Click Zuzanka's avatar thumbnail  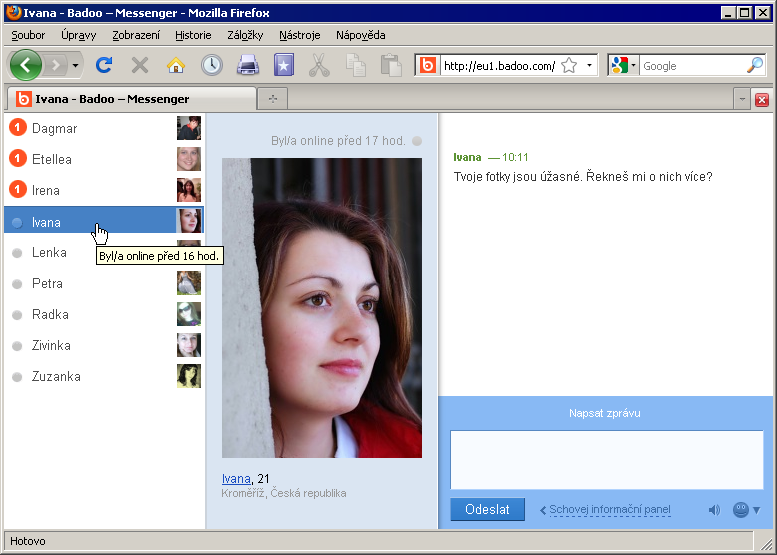(189, 376)
